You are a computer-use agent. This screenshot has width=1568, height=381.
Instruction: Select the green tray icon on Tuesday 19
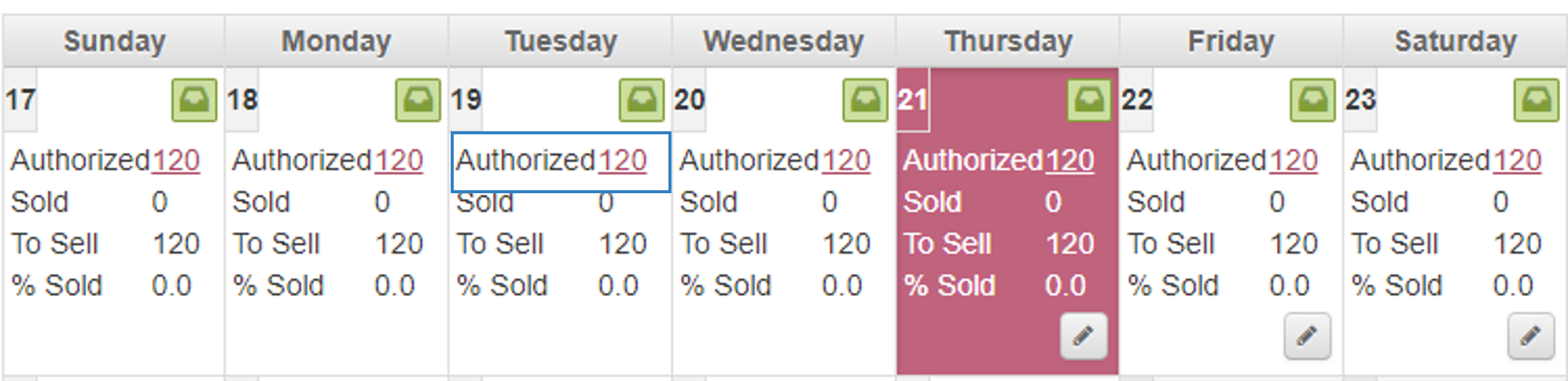642,100
